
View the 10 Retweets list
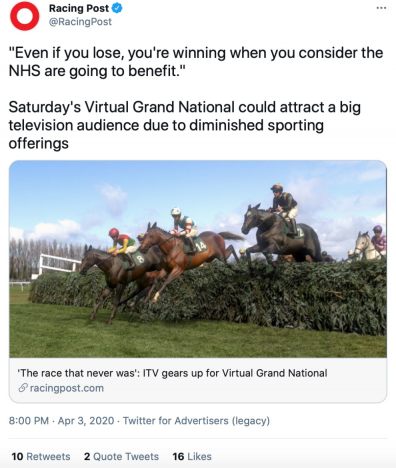click(x=41, y=456)
